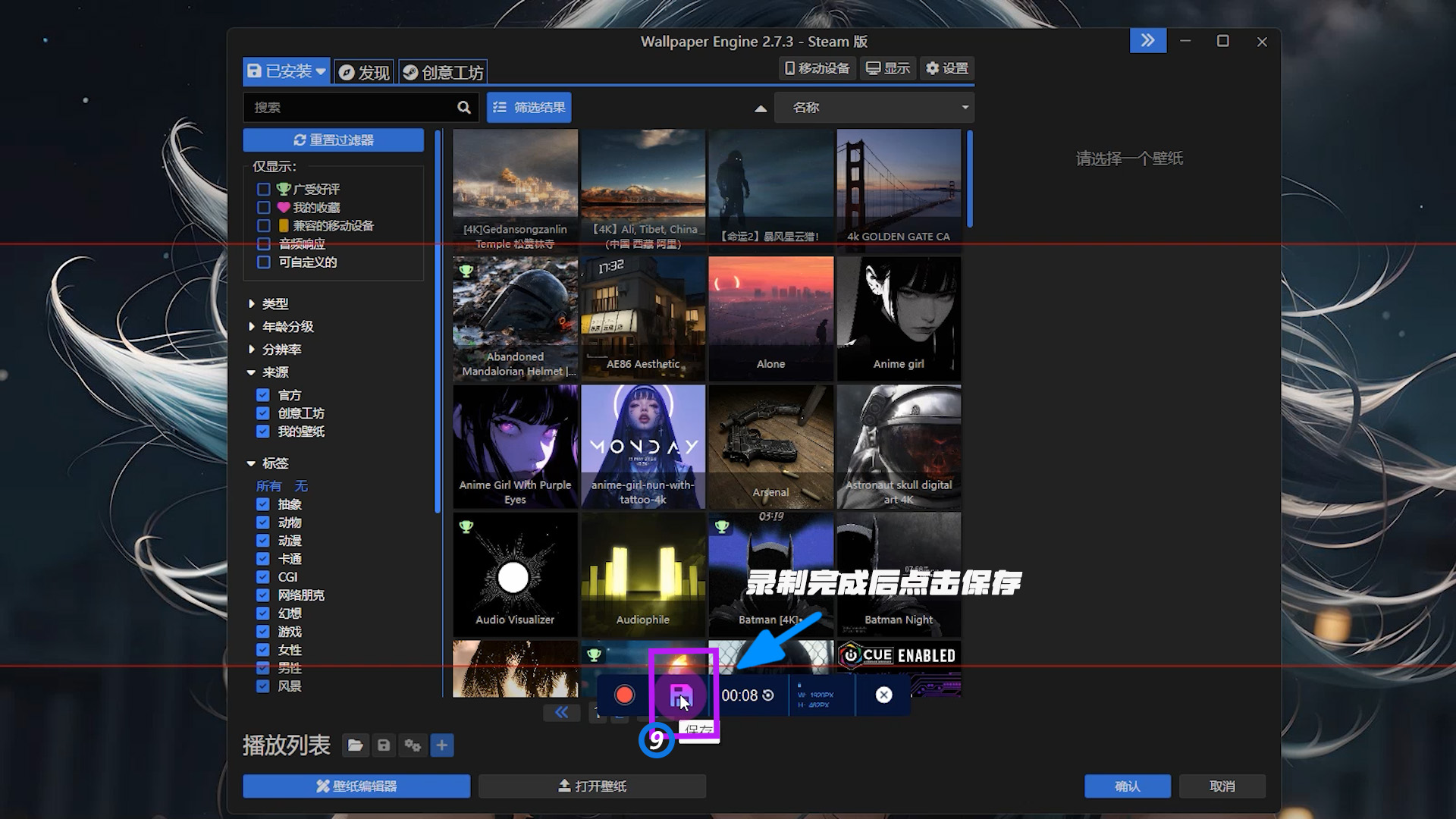
Task: Add new playlist with plus icon
Action: click(x=441, y=745)
